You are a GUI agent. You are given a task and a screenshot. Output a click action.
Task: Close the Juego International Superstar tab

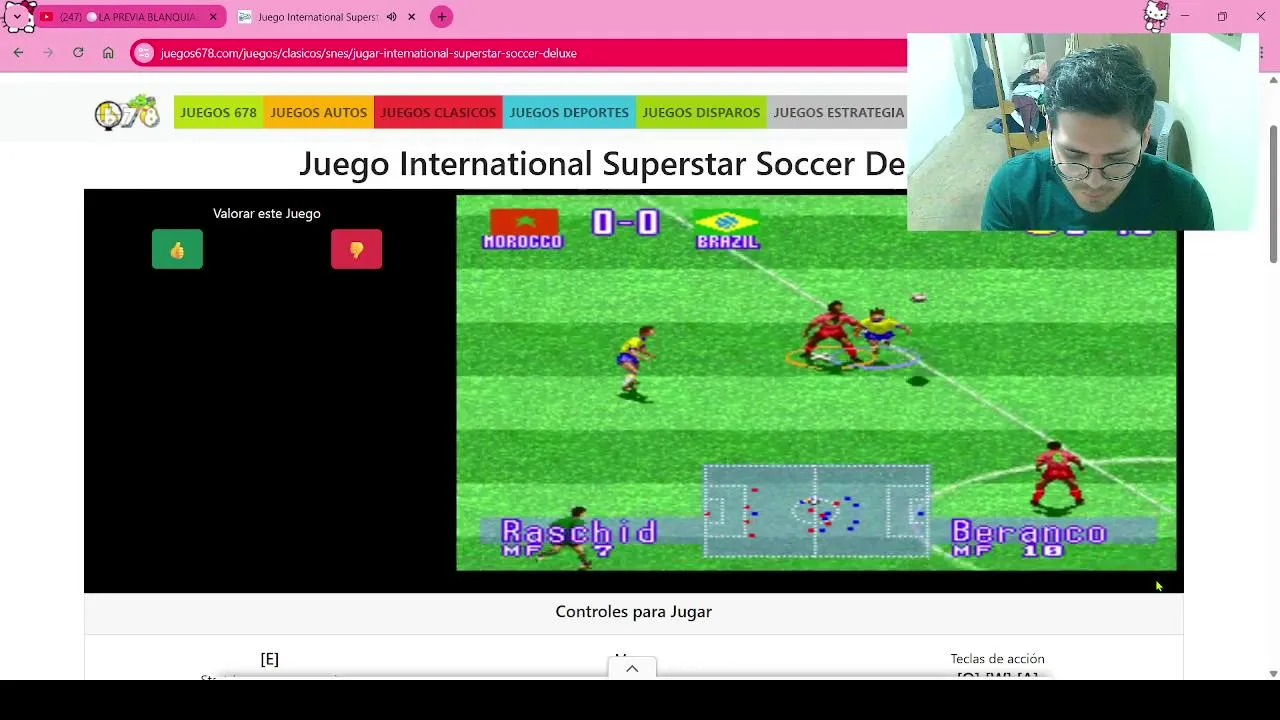[x=411, y=17]
